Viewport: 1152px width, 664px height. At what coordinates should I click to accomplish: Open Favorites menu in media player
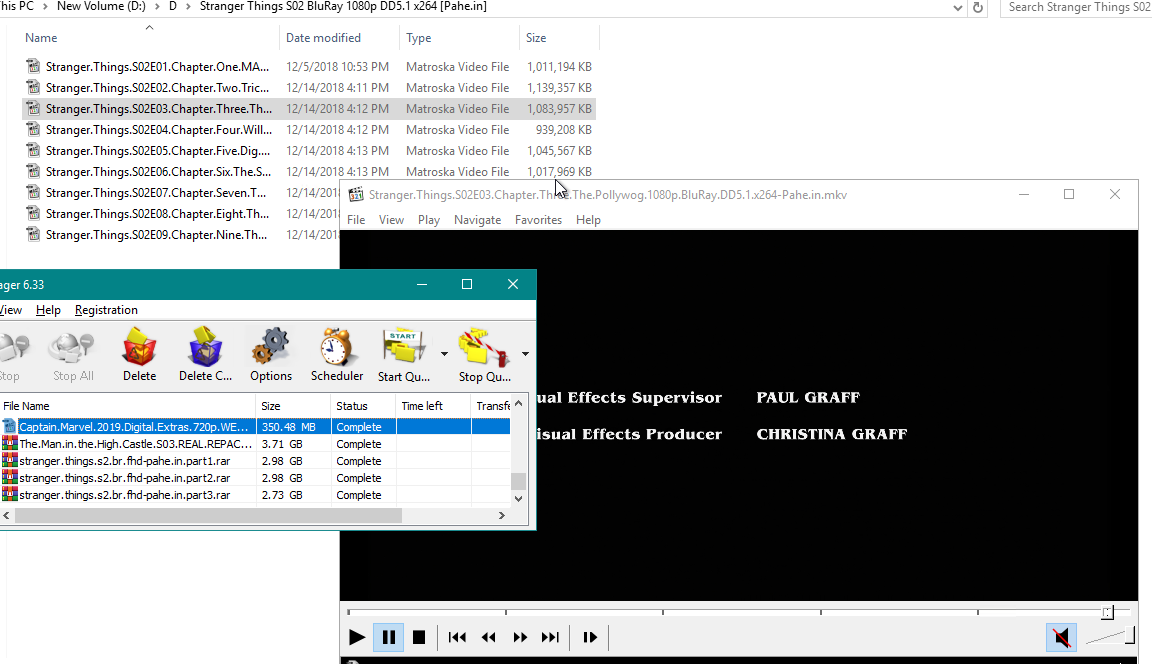[538, 220]
